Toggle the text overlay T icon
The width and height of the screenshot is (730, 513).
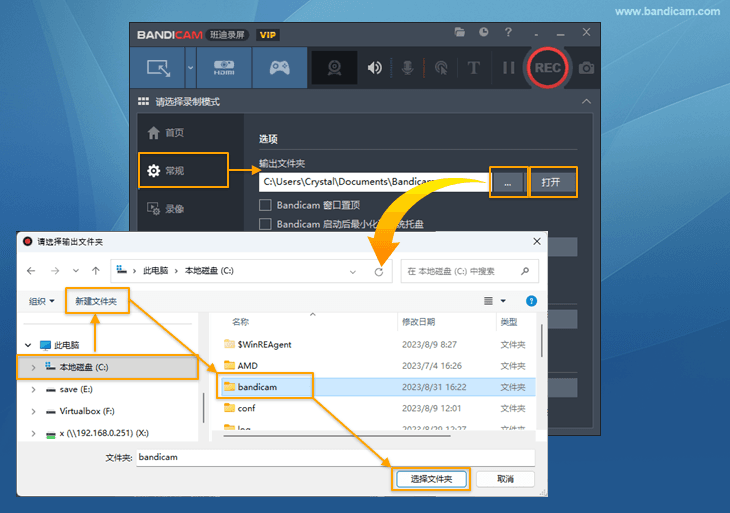473,68
